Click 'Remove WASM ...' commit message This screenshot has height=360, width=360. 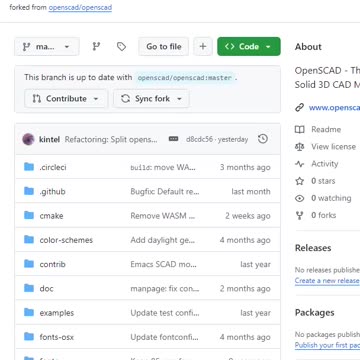pos(163,216)
